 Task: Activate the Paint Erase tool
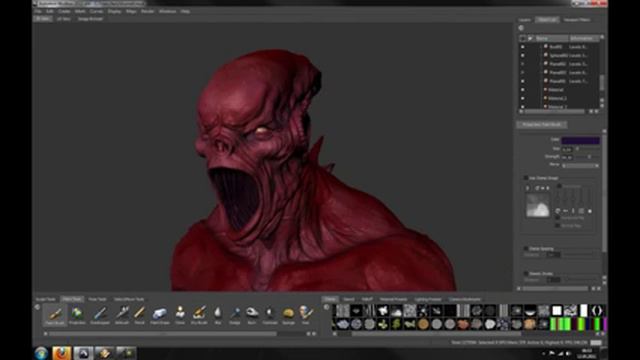tap(160, 315)
